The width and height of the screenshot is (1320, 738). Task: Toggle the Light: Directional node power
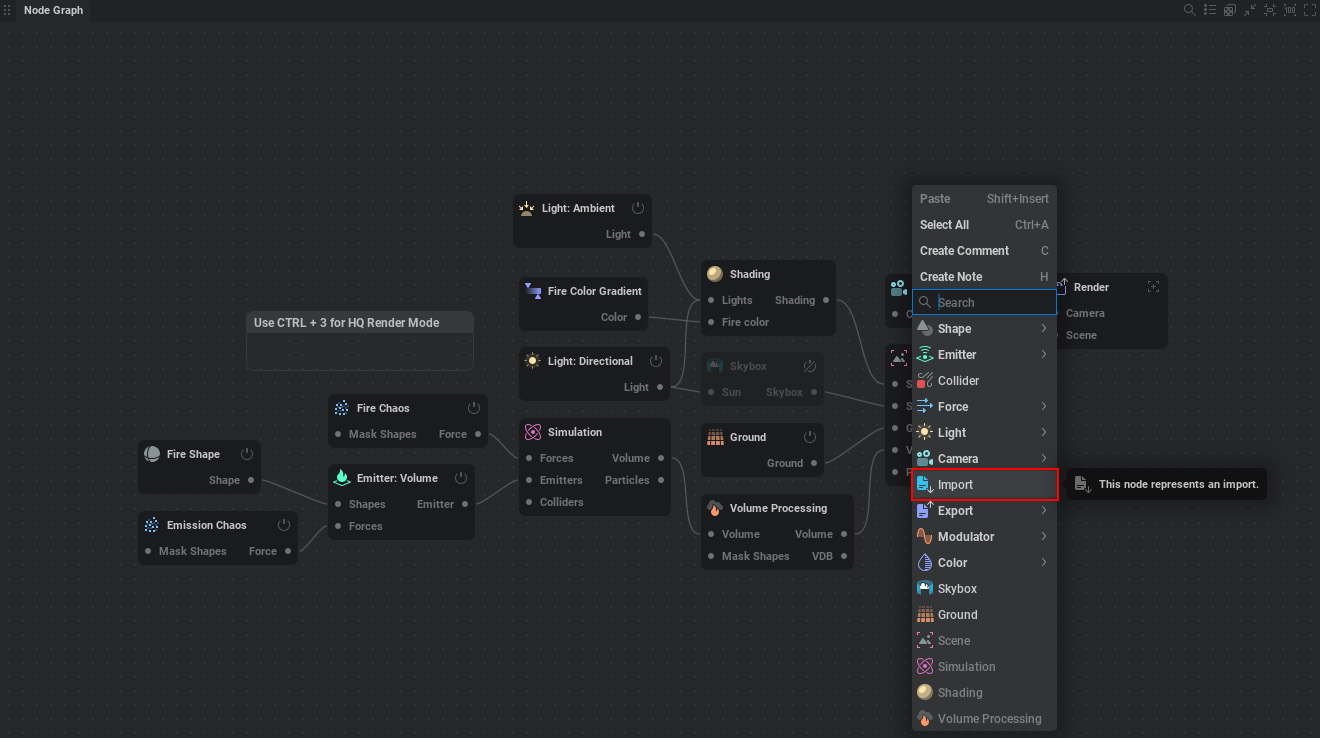[x=656, y=361]
